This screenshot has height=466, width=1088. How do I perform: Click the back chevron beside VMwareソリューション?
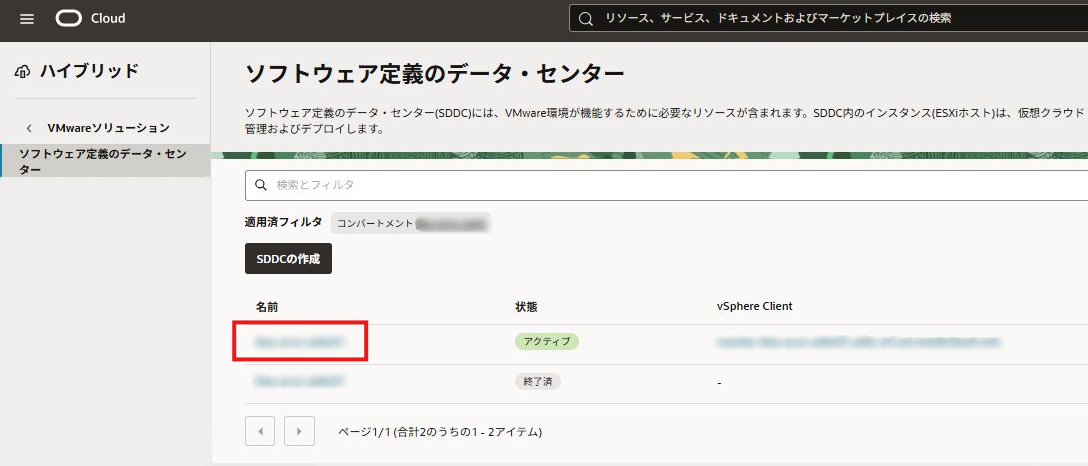(x=29, y=128)
